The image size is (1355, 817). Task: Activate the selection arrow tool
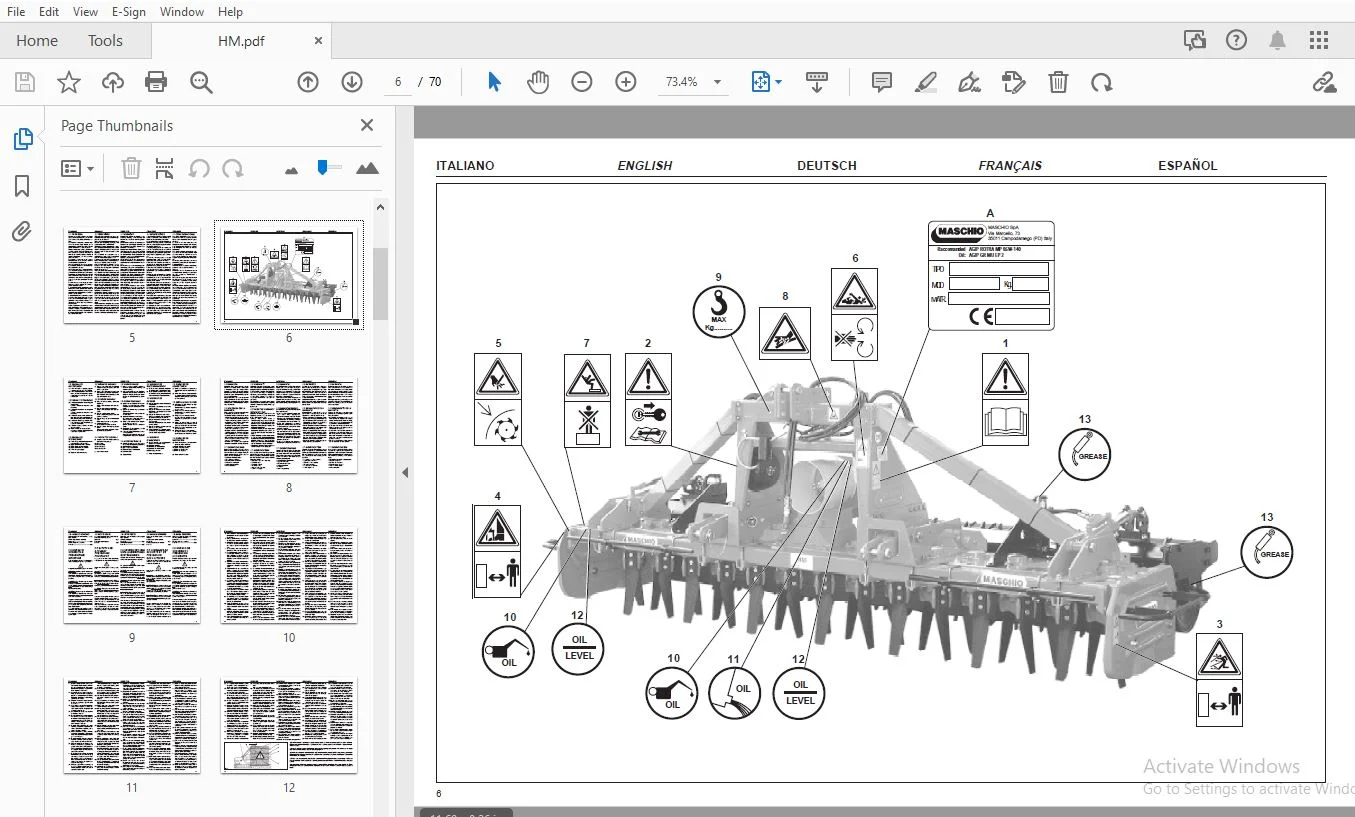(x=494, y=82)
